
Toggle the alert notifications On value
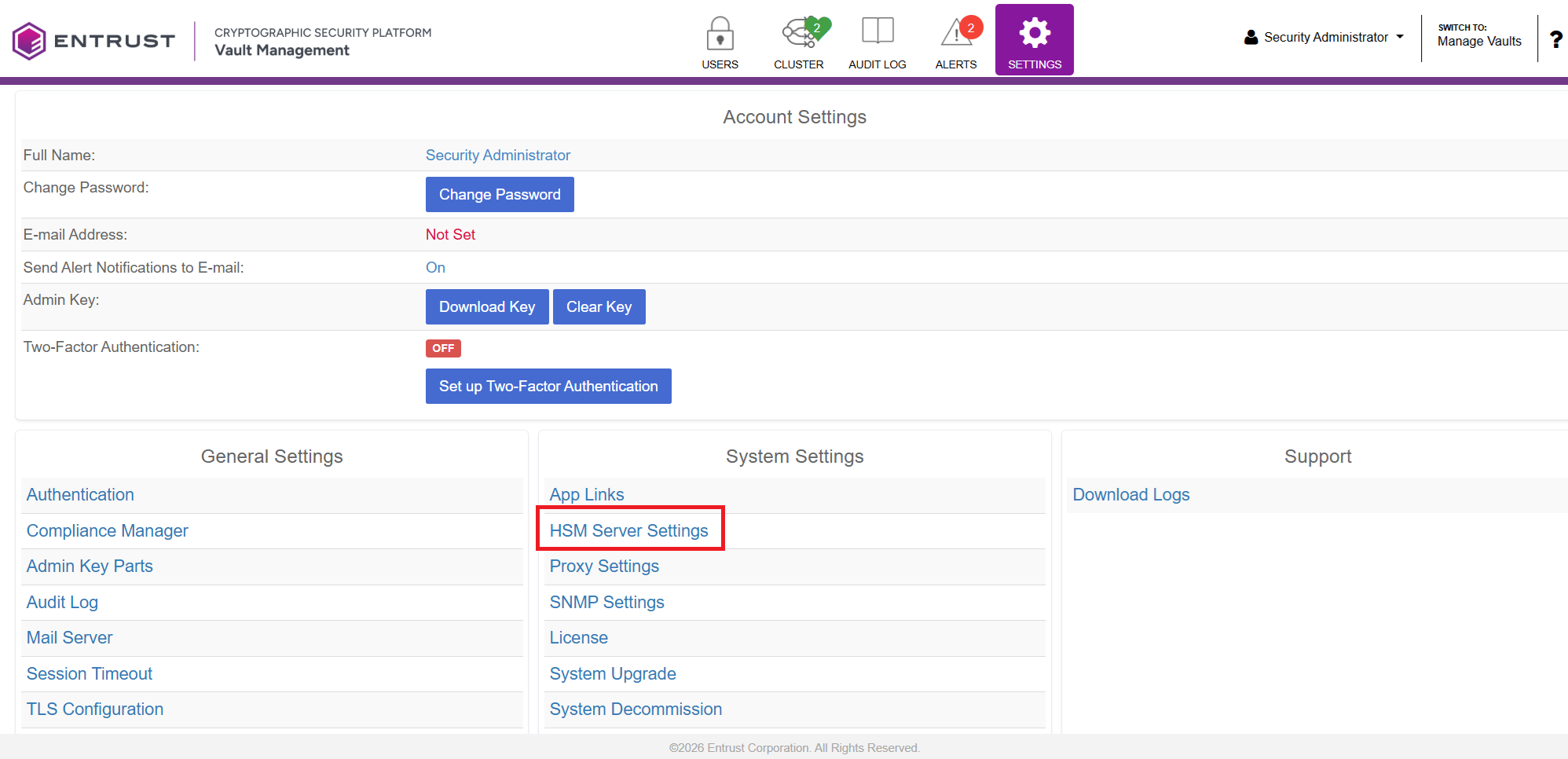tap(435, 268)
